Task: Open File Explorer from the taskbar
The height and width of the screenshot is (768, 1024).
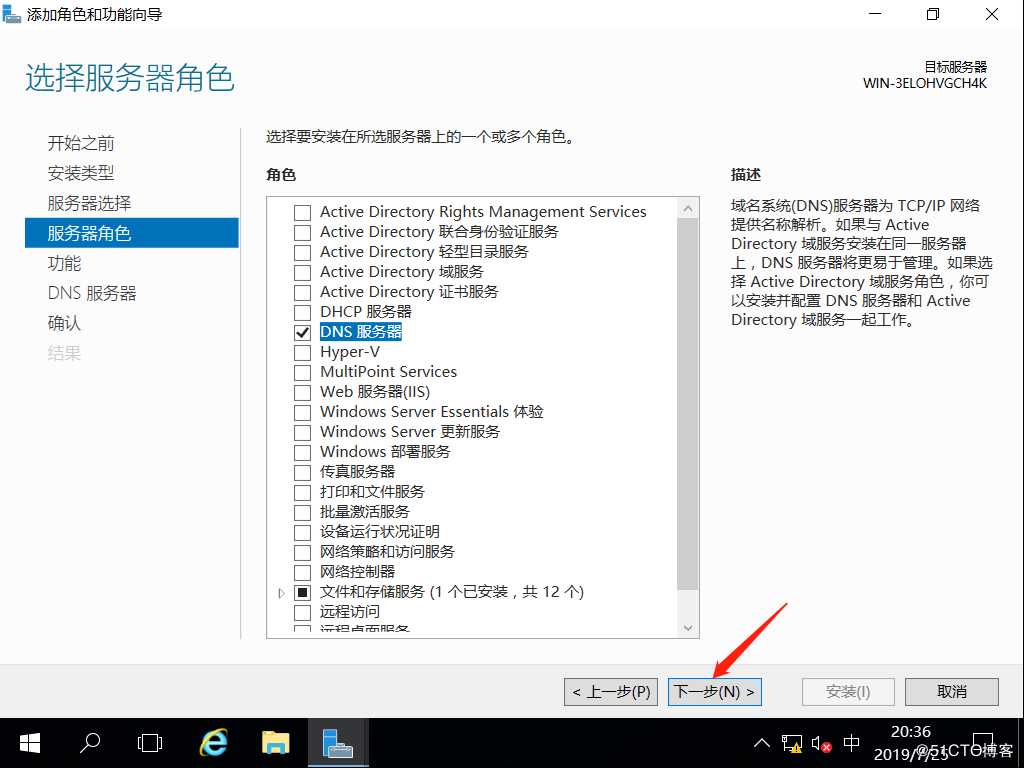Action: [275, 743]
